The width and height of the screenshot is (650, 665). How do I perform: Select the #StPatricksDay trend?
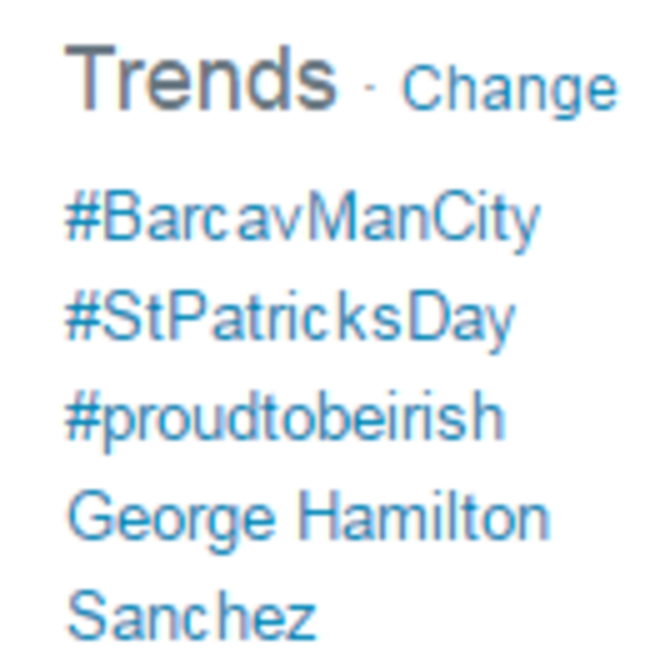290,319
